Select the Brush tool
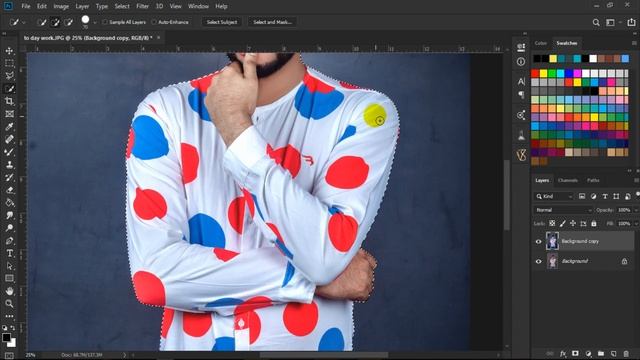Screen dimensions: 640x360 click(9, 152)
